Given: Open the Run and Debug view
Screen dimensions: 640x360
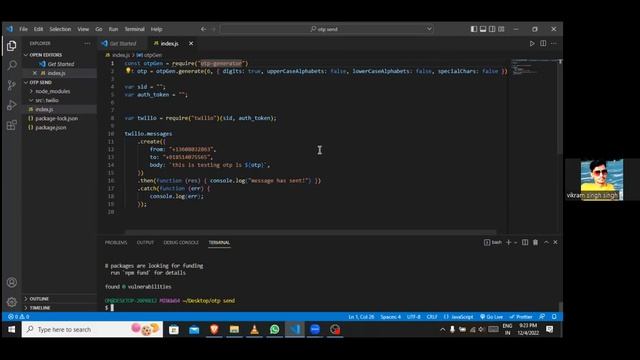Looking at the screenshot, I should pos(12,105).
